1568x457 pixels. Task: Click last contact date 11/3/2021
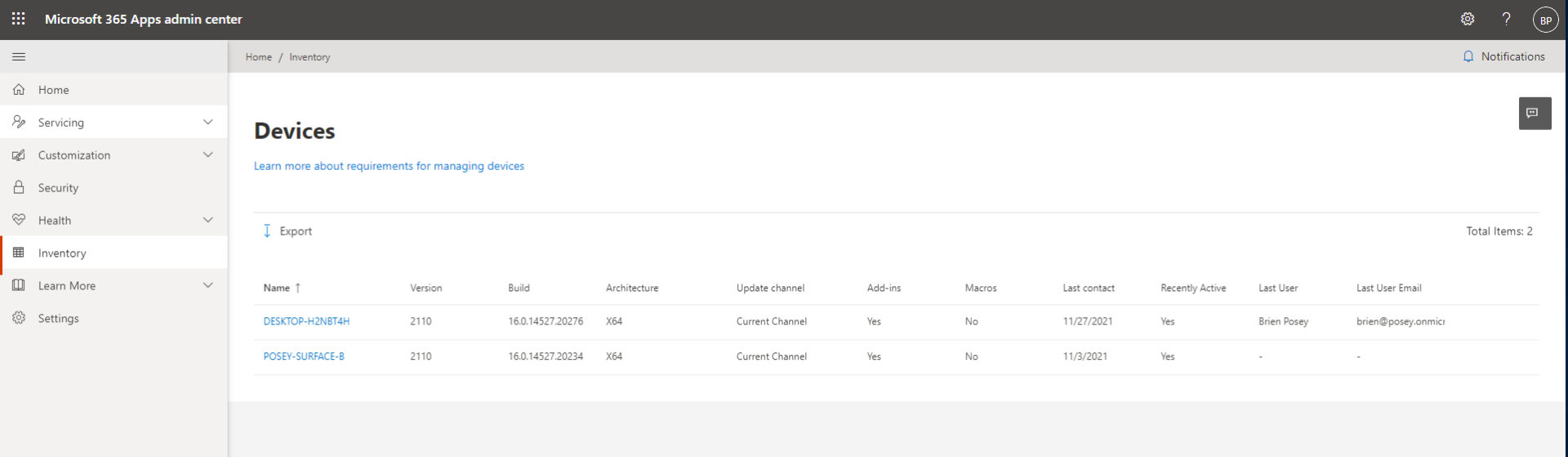pyautogui.click(x=1085, y=356)
